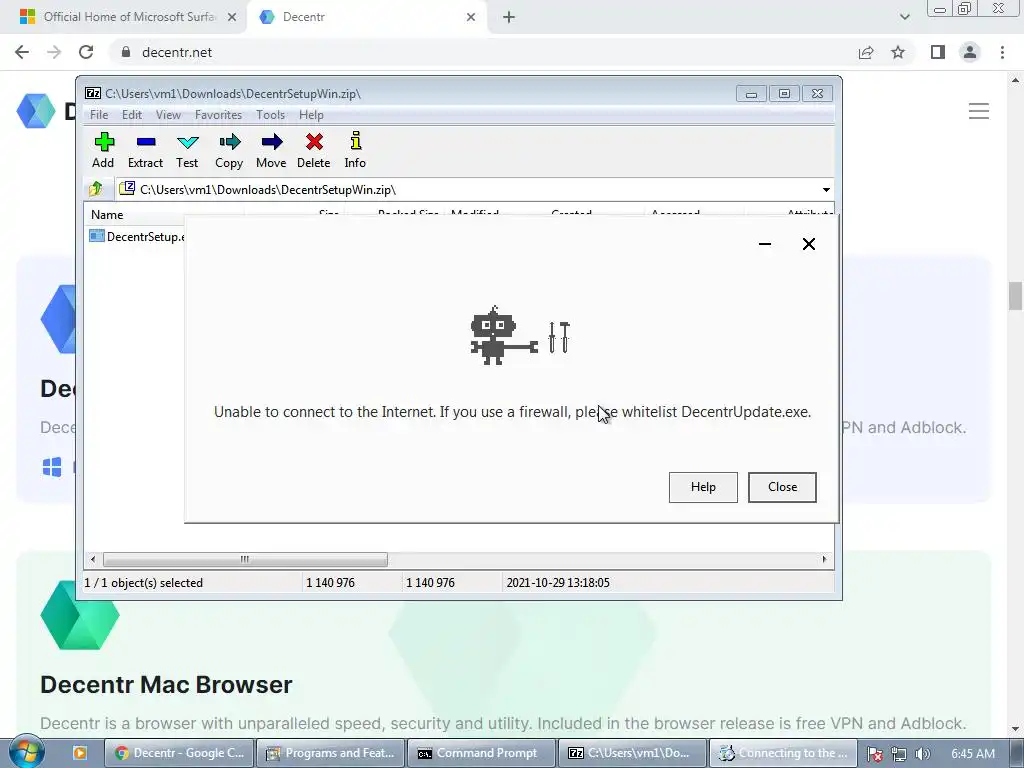The image size is (1024, 768).
Task: Open the Chrome profile icon
Action: click(x=970, y=52)
